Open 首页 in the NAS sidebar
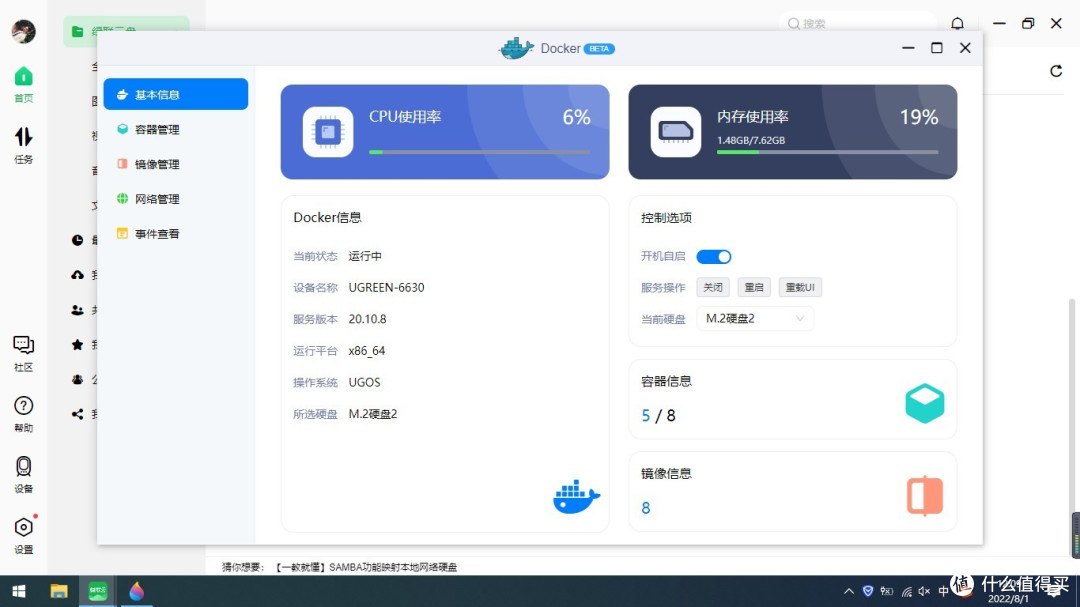This screenshot has height=607, width=1080. coord(23,84)
